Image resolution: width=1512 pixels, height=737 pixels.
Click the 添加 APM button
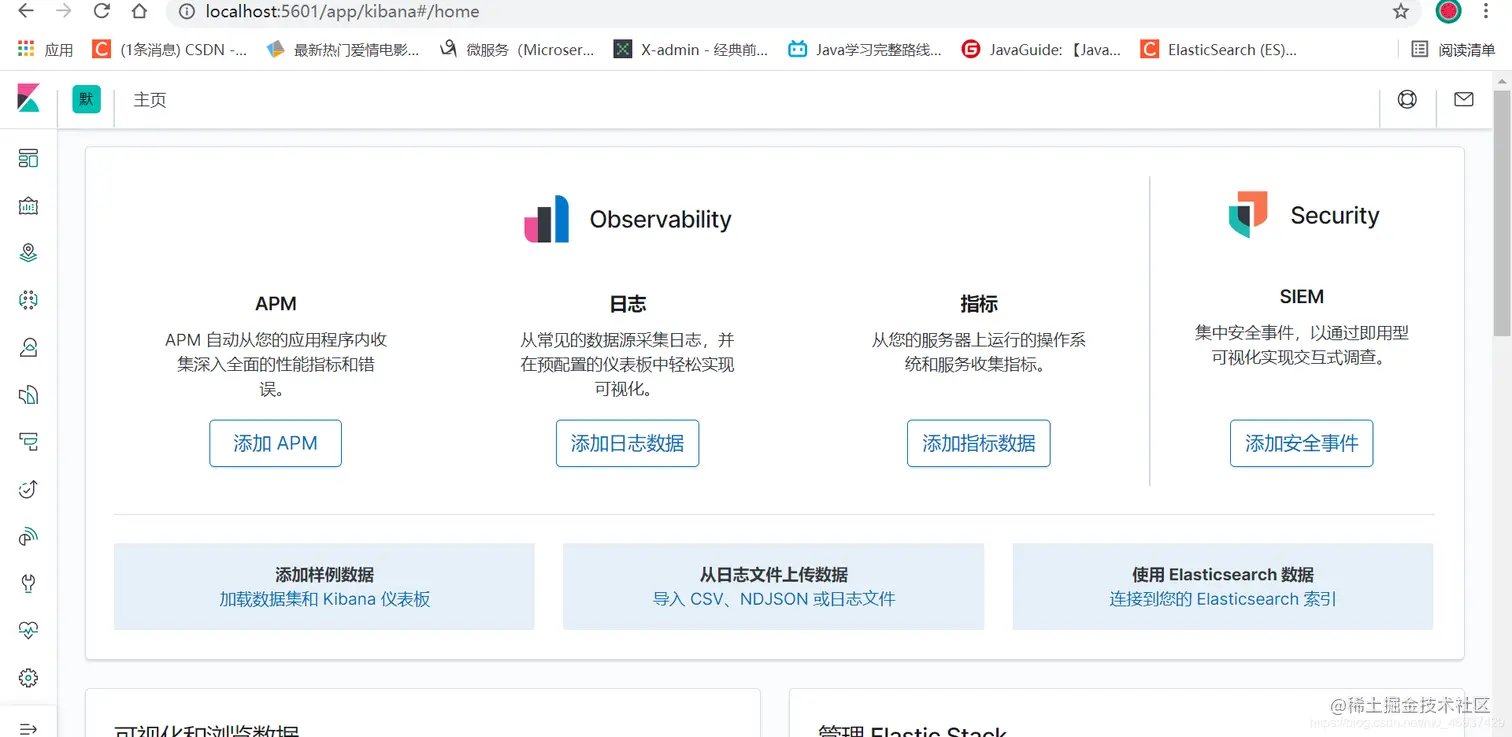pos(275,443)
